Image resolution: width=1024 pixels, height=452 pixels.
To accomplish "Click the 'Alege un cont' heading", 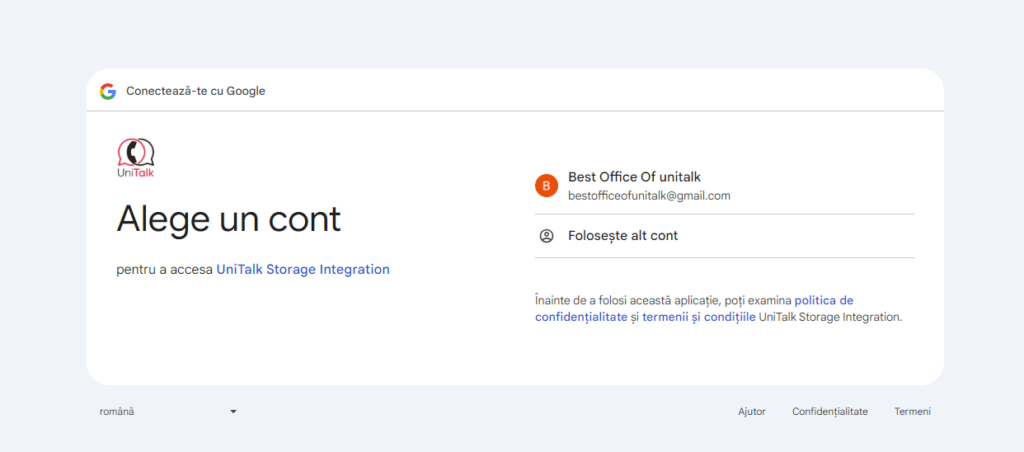I will click(x=229, y=218).
